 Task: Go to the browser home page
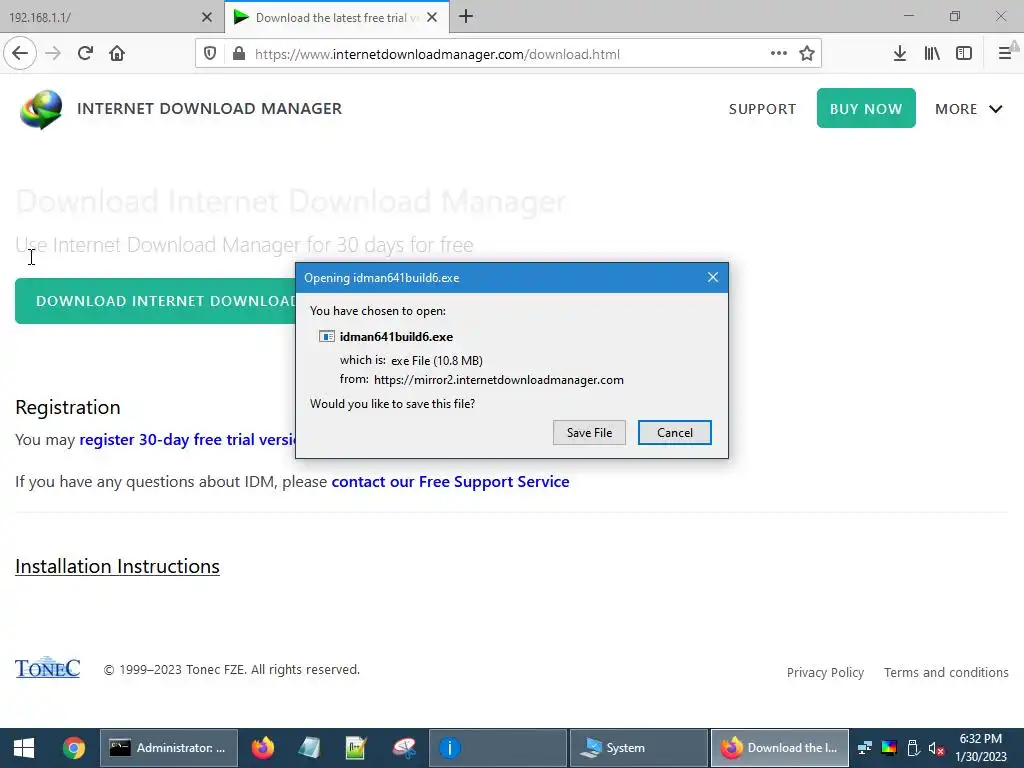pyautogui.click(x=117, y=53)
